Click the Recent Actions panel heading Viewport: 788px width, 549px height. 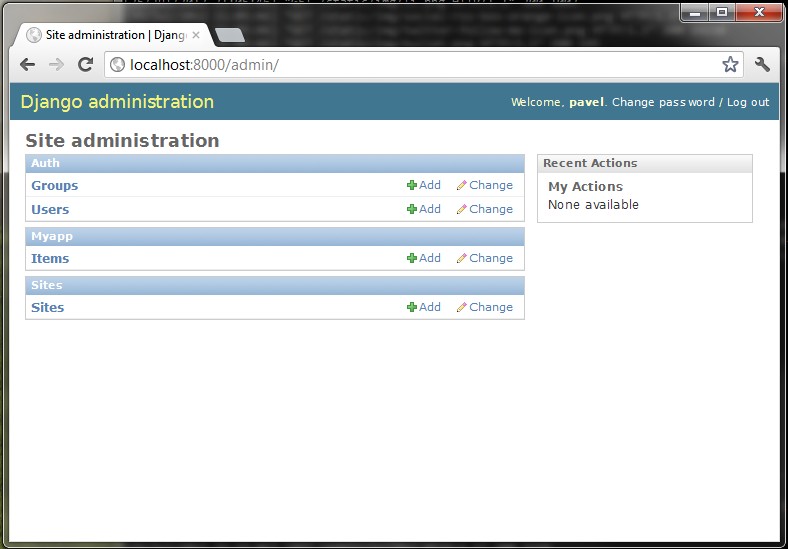(645, 163)
